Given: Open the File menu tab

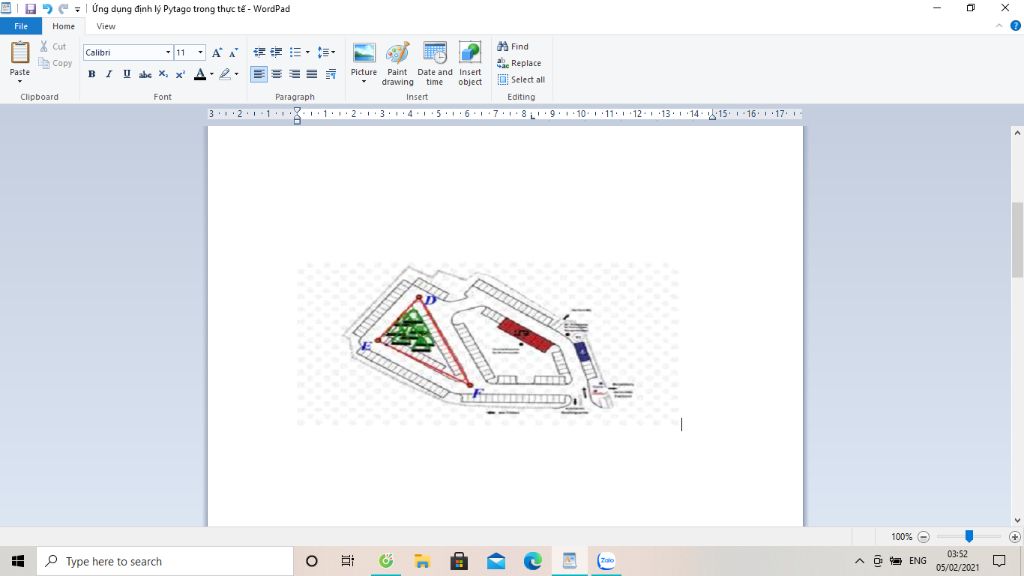Looking at the screenshot, I should coord(21,26).
